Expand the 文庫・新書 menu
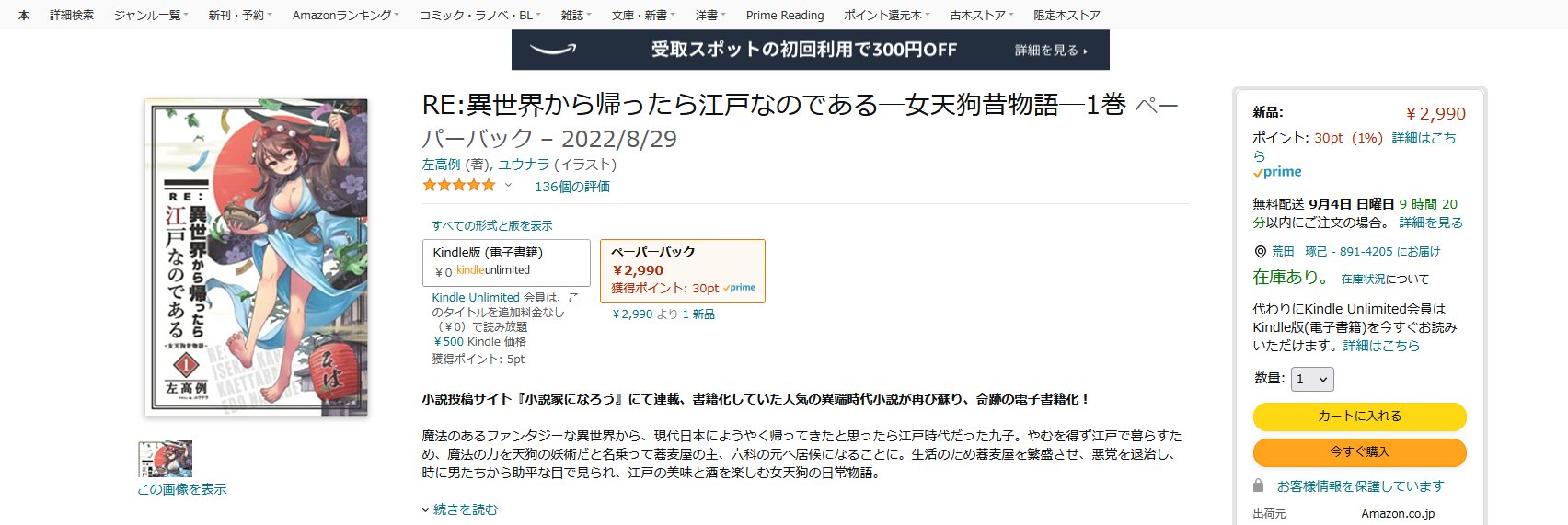Image resolution: width=1568 pixels, height=525 pixels. (643, 15)
